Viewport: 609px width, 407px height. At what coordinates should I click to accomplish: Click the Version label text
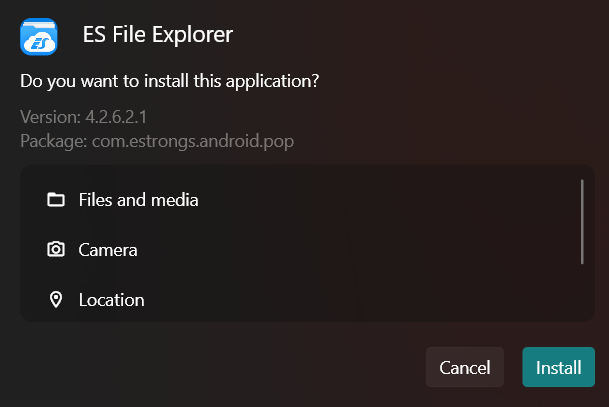click(x=49, y=117)
